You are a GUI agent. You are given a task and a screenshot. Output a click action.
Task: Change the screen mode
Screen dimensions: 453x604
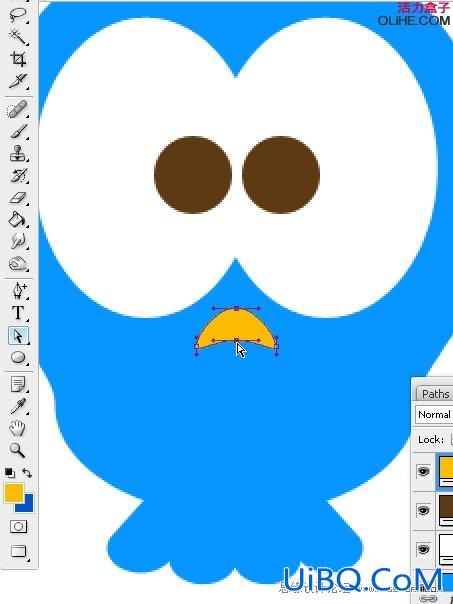[x=18, y=552]
